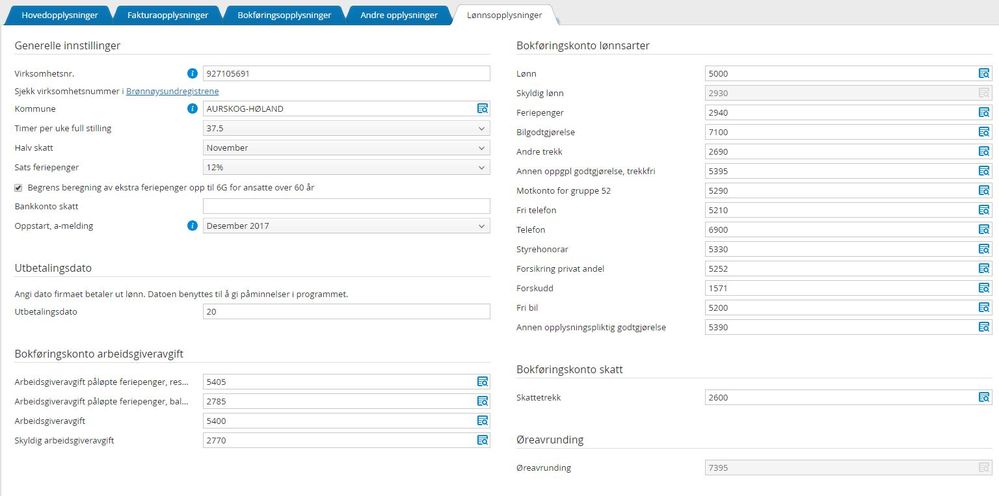
Task: Select the Lønnsopplysninger tab
Action: tap(504, 15)
